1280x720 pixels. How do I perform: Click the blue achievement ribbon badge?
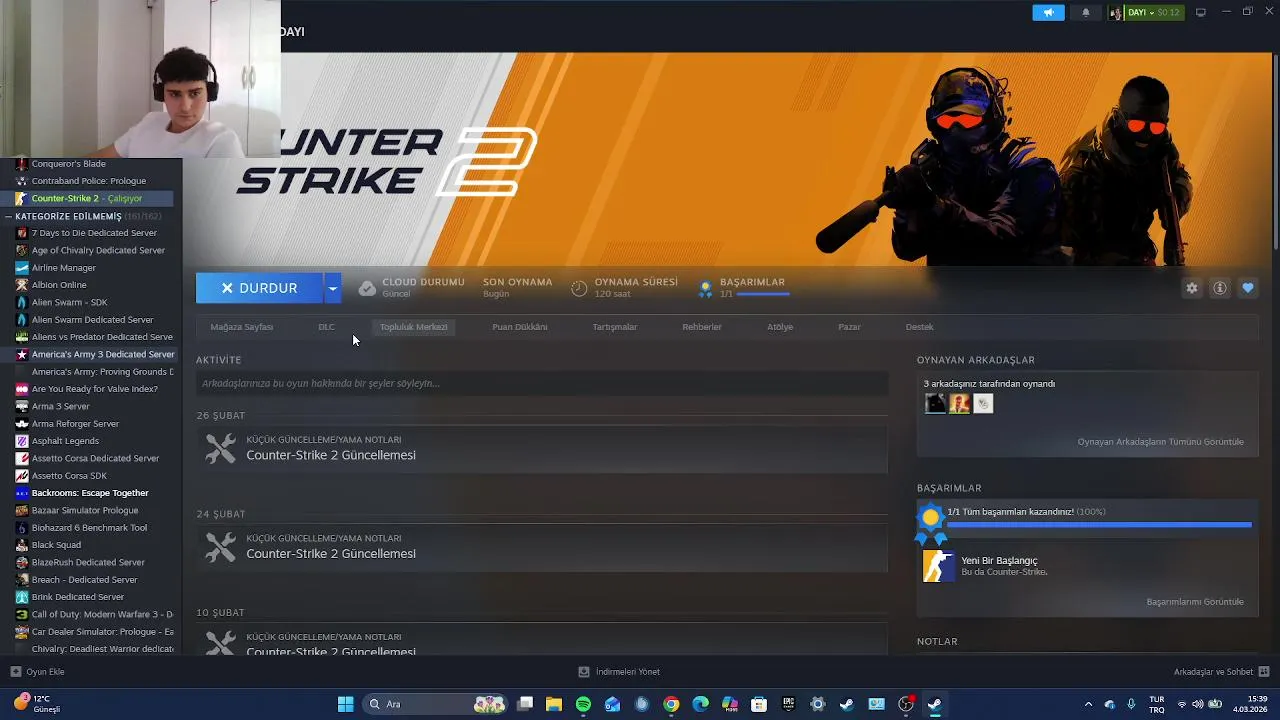click(x=931, y=522)
